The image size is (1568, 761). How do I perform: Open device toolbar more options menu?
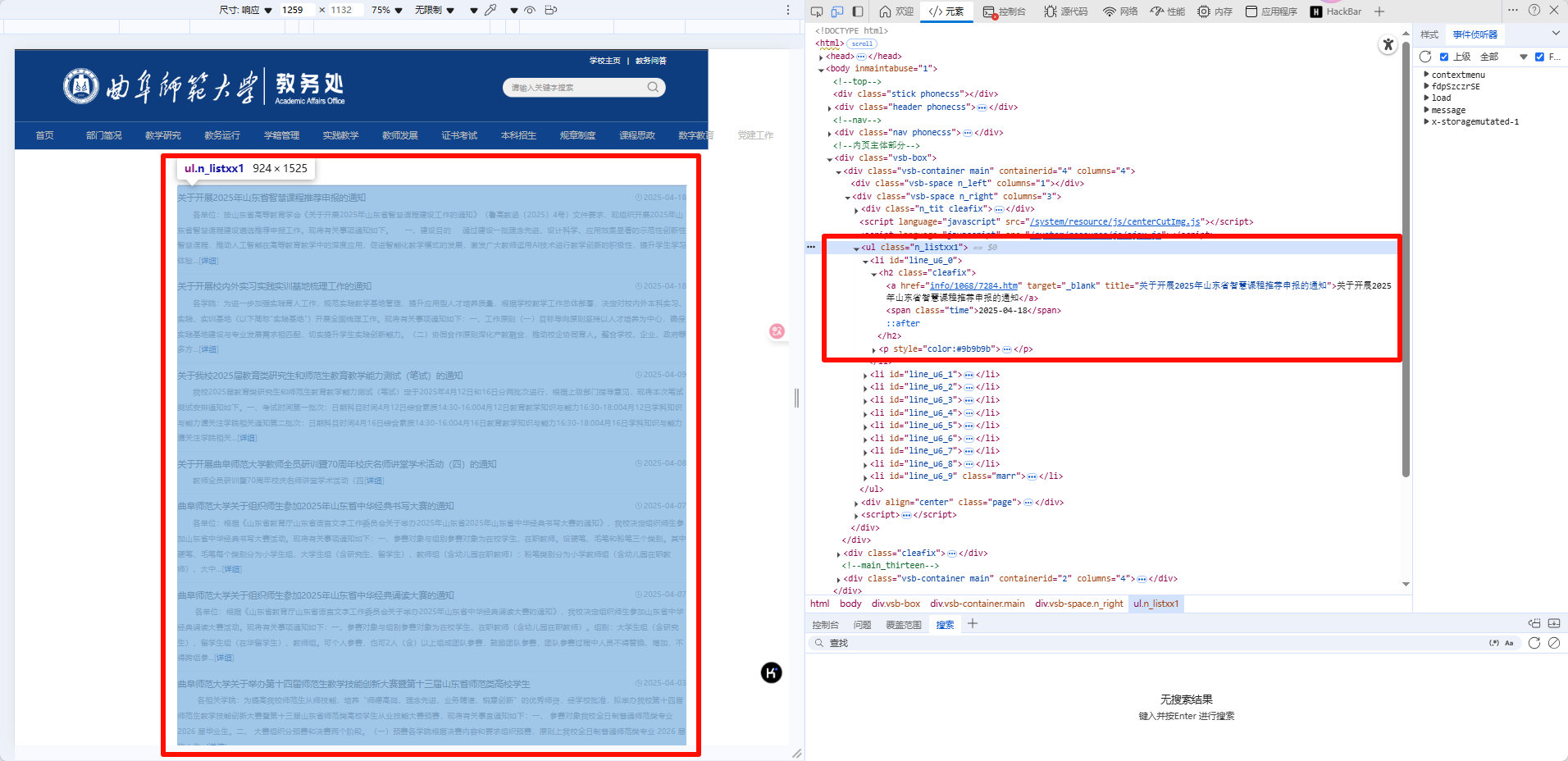[788, 10]
